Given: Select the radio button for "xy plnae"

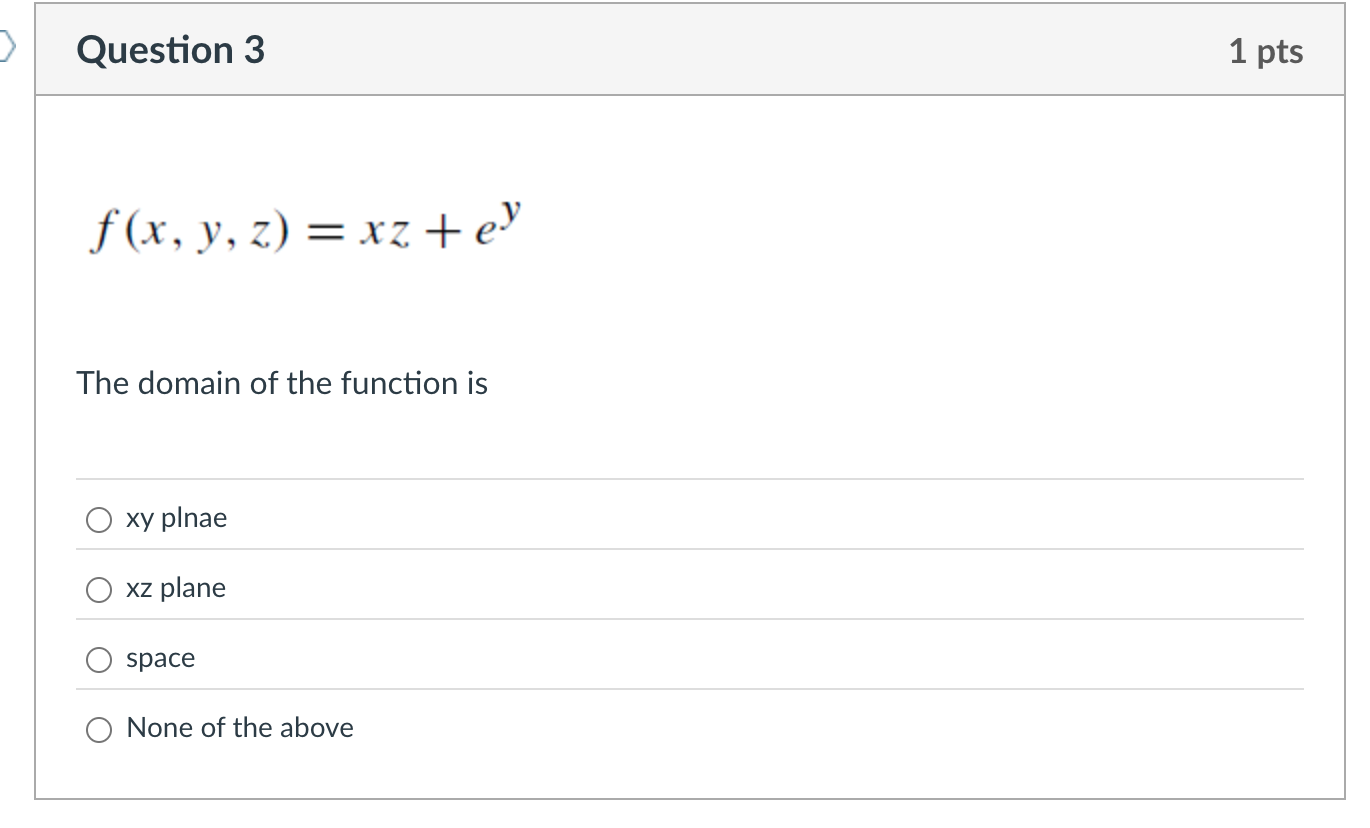Looking at the screenshot, I should [x=98, y=518].
